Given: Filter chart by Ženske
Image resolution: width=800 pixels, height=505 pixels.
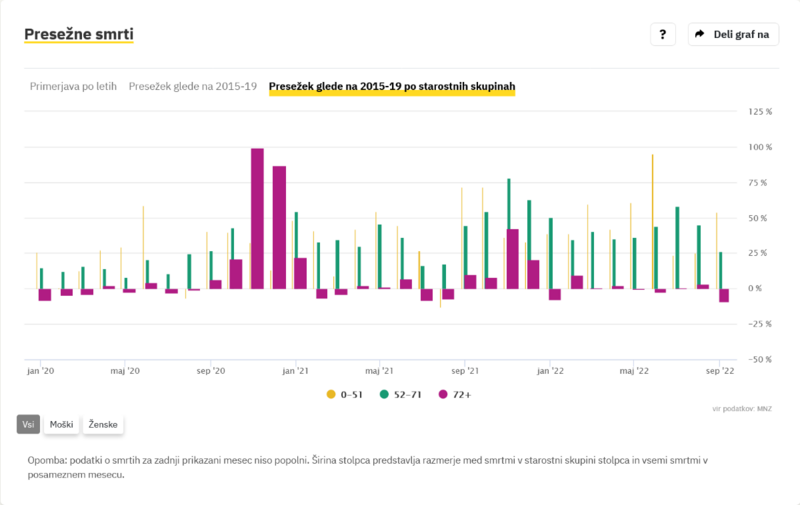Looking at the screenshot, I should click(x=103, y=425).
